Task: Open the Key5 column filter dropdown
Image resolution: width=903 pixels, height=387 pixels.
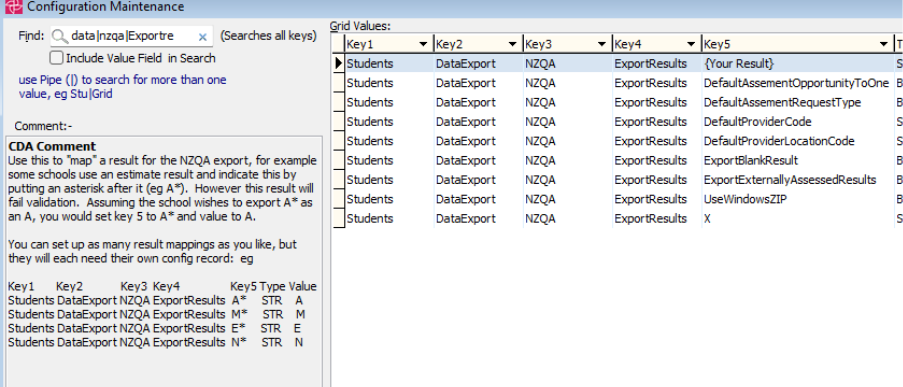Action: 883,44
